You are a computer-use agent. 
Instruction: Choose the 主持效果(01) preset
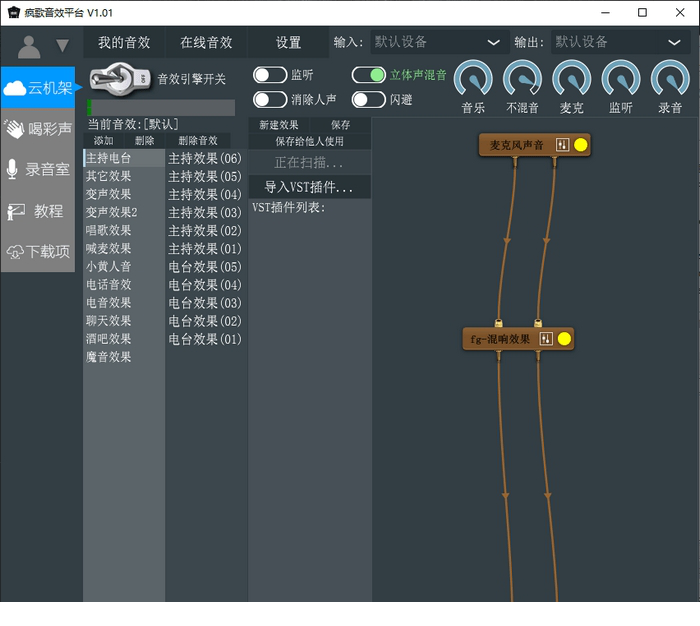[206, 249]
